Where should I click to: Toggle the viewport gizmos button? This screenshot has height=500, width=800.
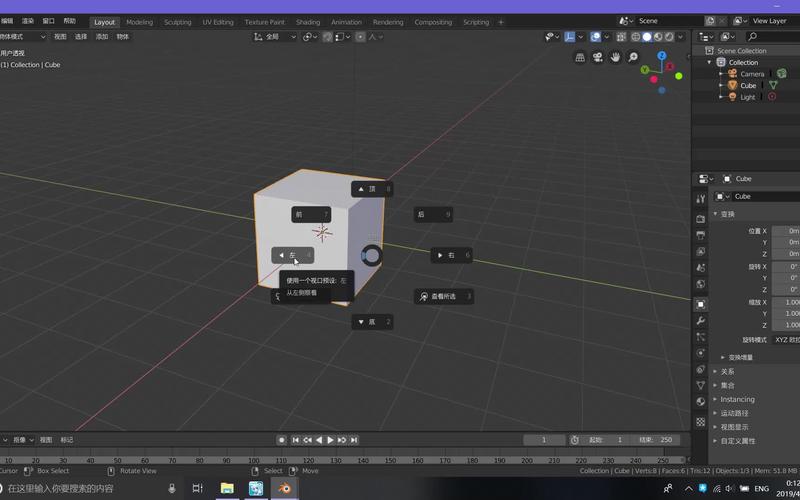click(569, 37)
